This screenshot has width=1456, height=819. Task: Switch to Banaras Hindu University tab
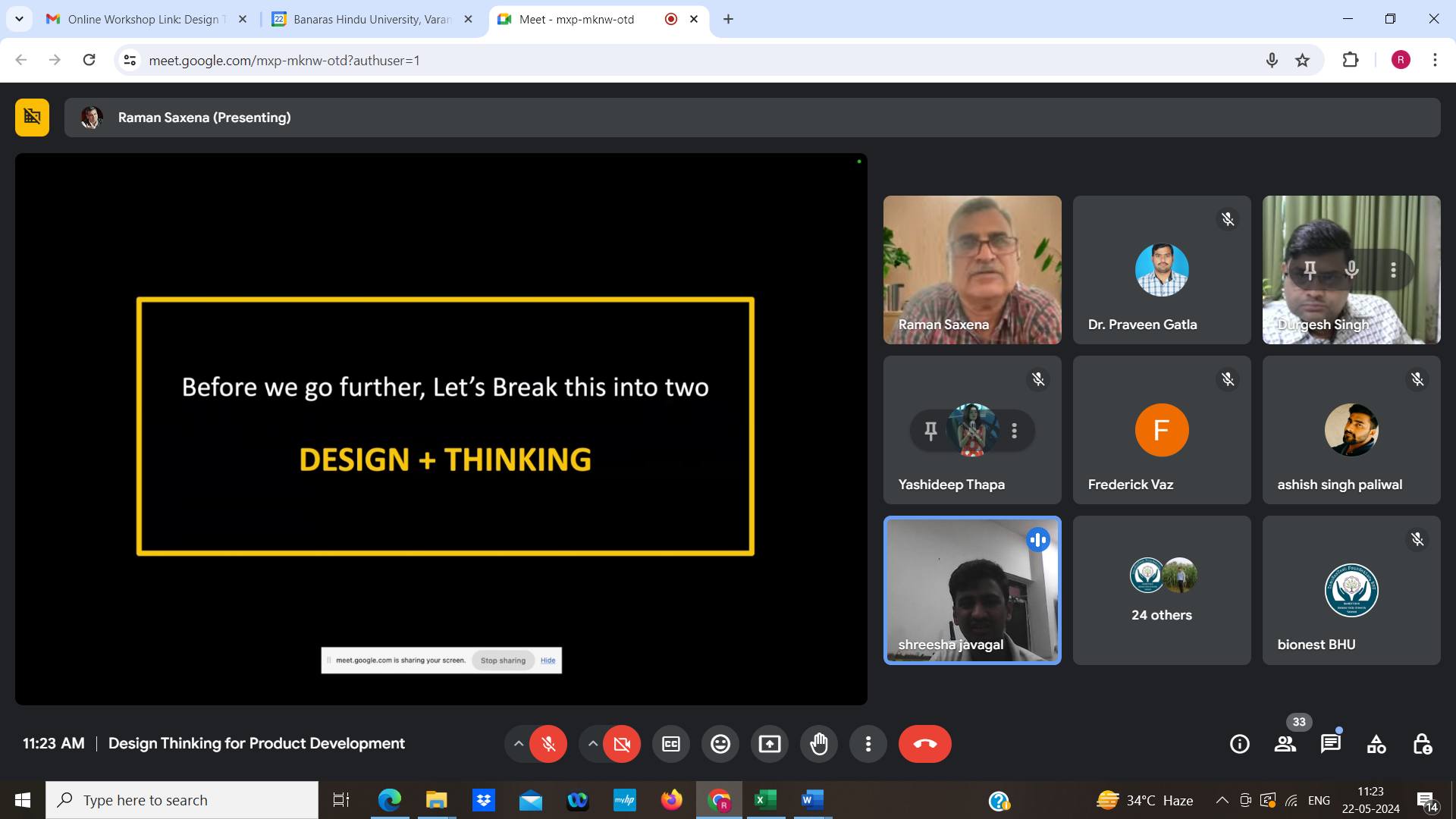click(372, 19)
